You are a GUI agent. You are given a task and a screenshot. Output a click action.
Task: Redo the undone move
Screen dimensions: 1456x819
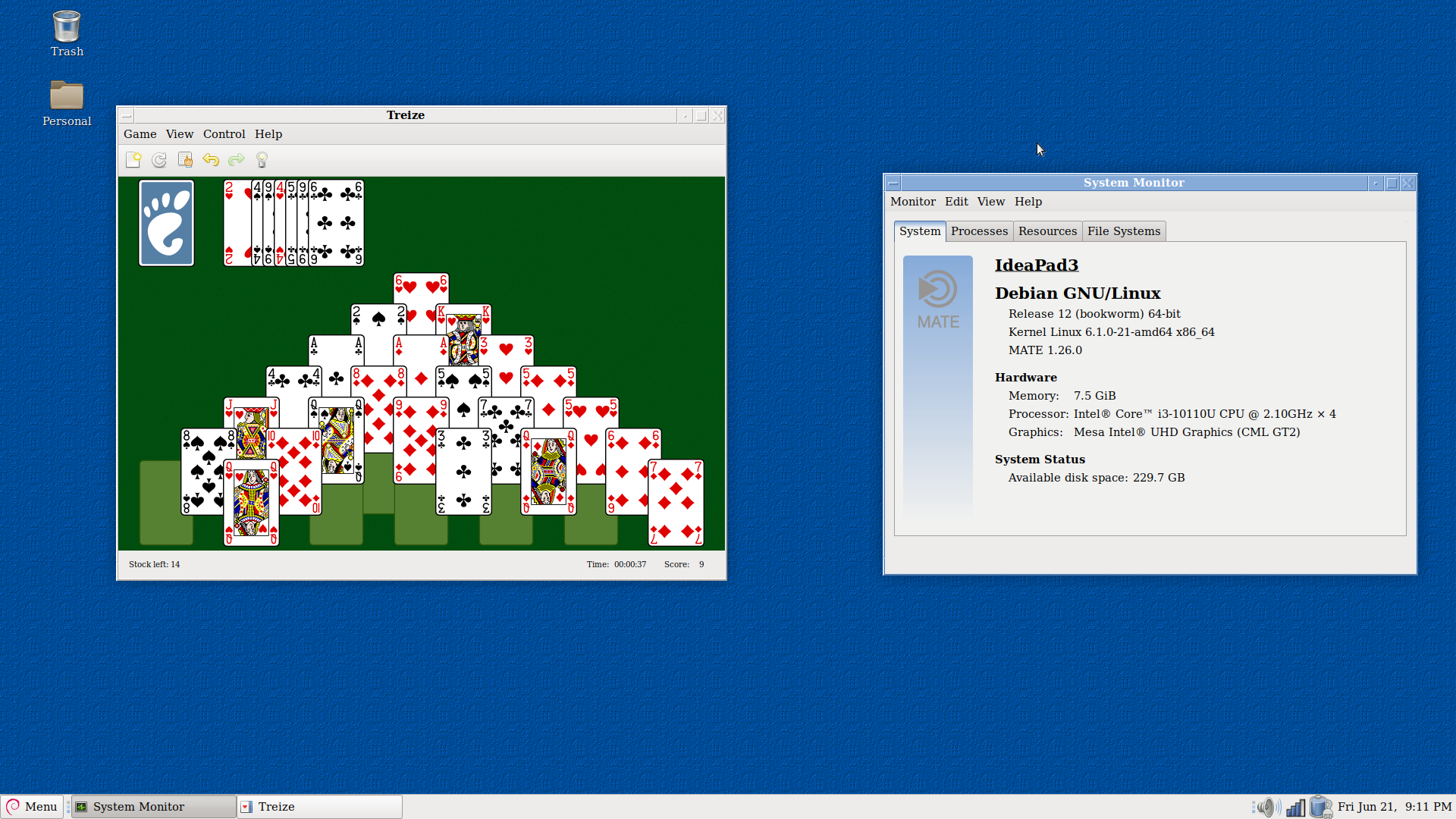coord(236,159)
